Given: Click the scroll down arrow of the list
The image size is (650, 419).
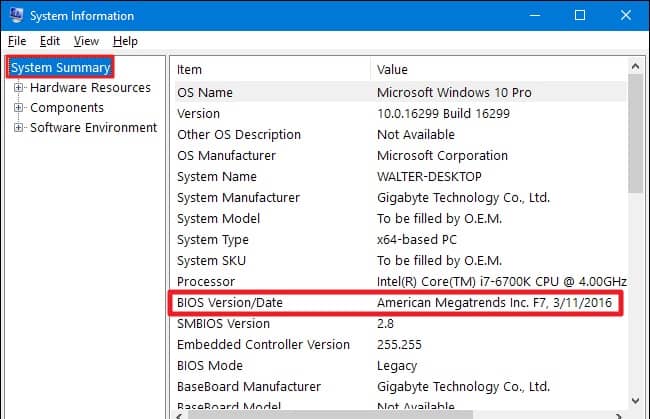Looking at the screenshot, I should point(635,400).
